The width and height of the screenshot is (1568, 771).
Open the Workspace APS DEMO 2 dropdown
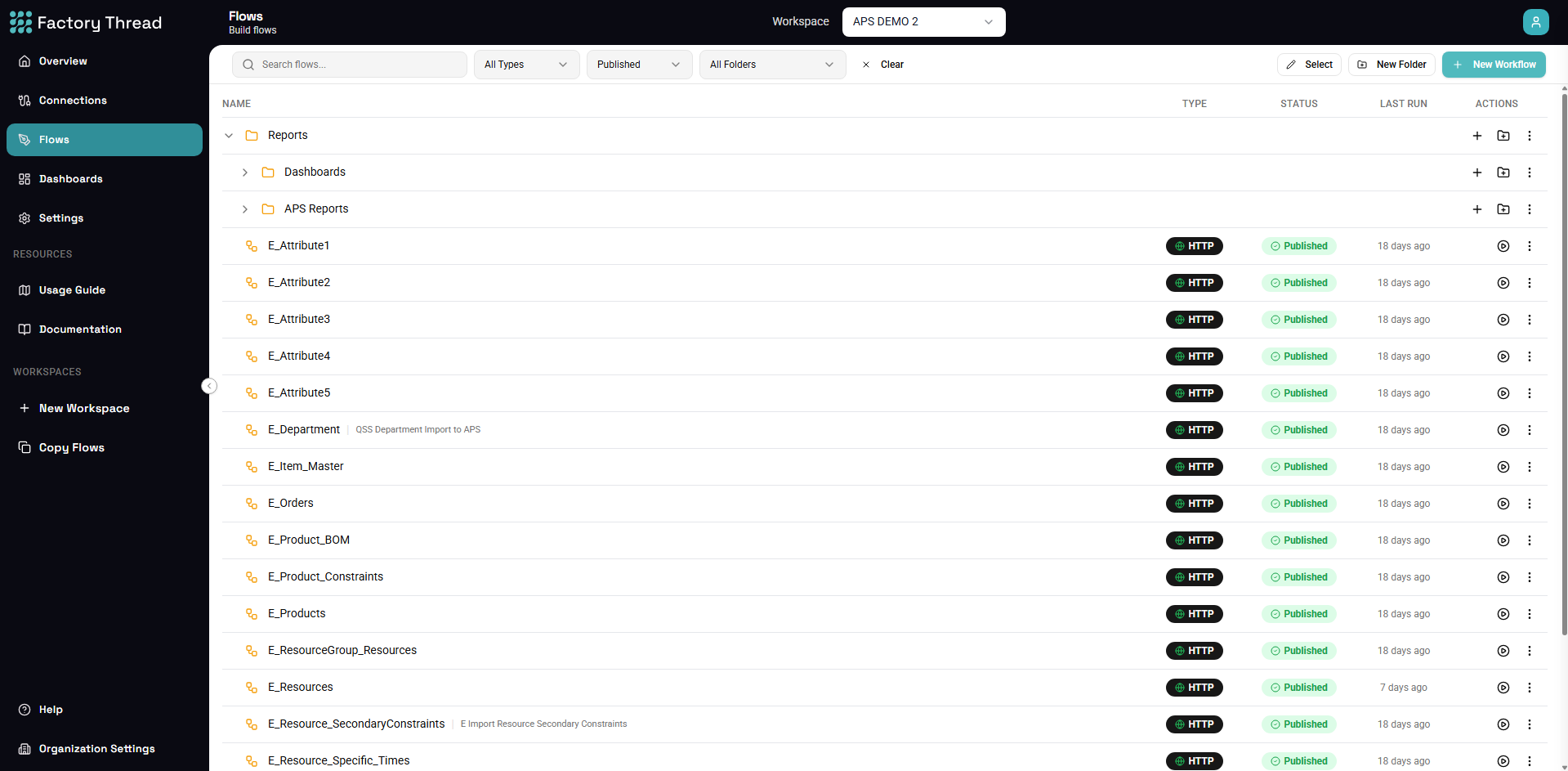(923, 22)
